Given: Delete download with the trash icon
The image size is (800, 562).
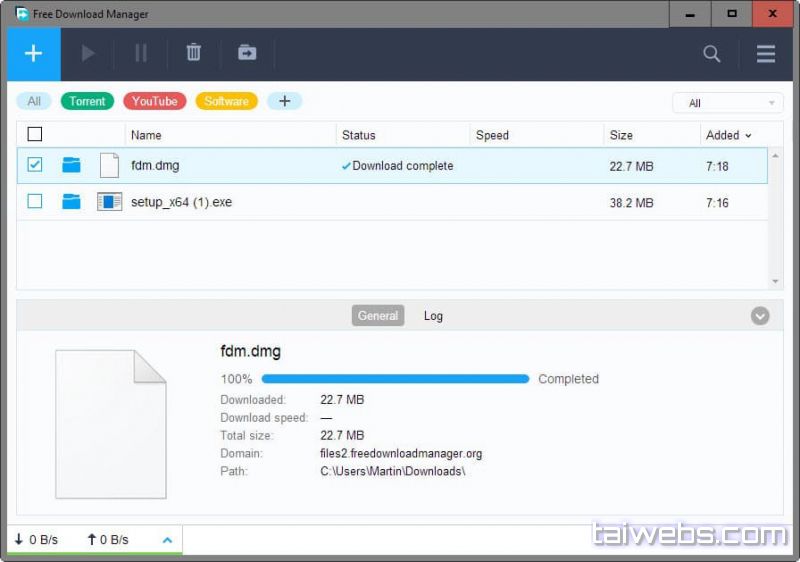Looking at the screenshot, I should click(194, 54).
